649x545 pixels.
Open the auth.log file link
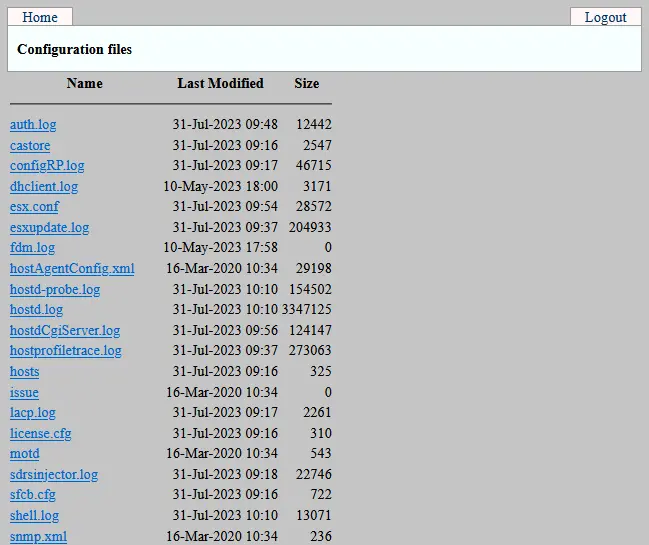(33, 125)
